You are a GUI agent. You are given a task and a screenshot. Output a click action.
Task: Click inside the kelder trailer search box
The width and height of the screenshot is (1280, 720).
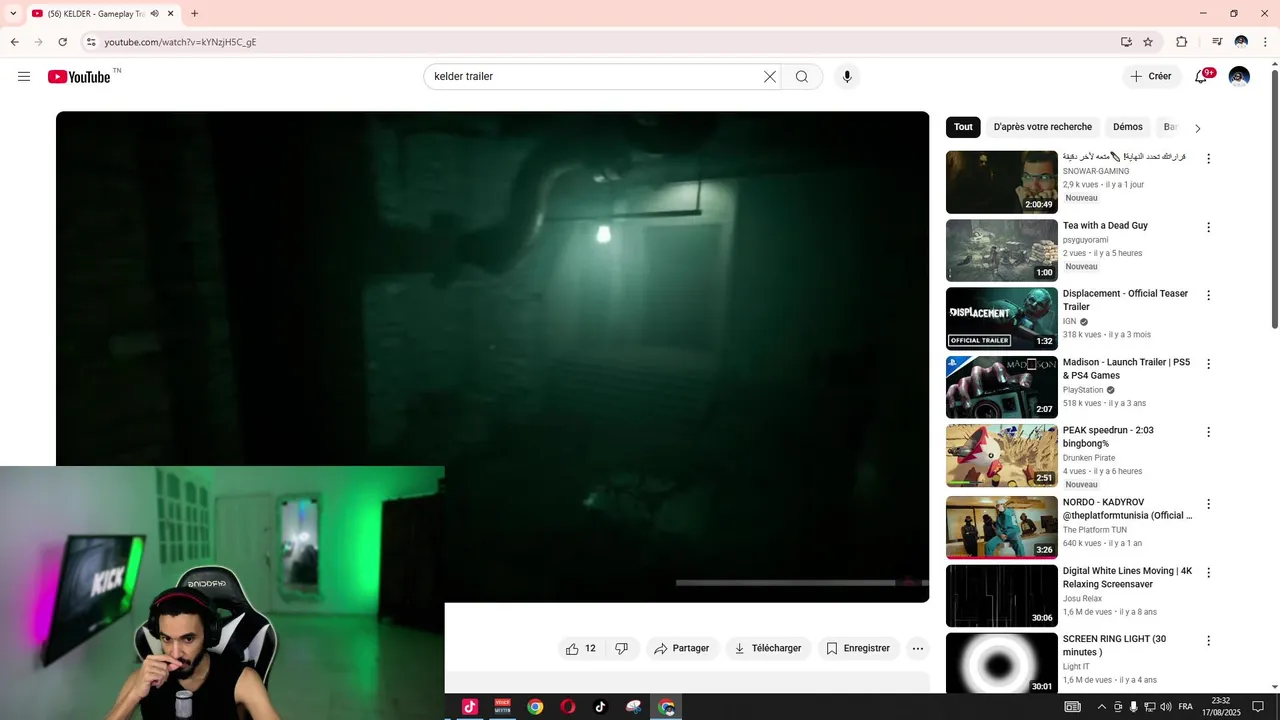tap(595, 77)
